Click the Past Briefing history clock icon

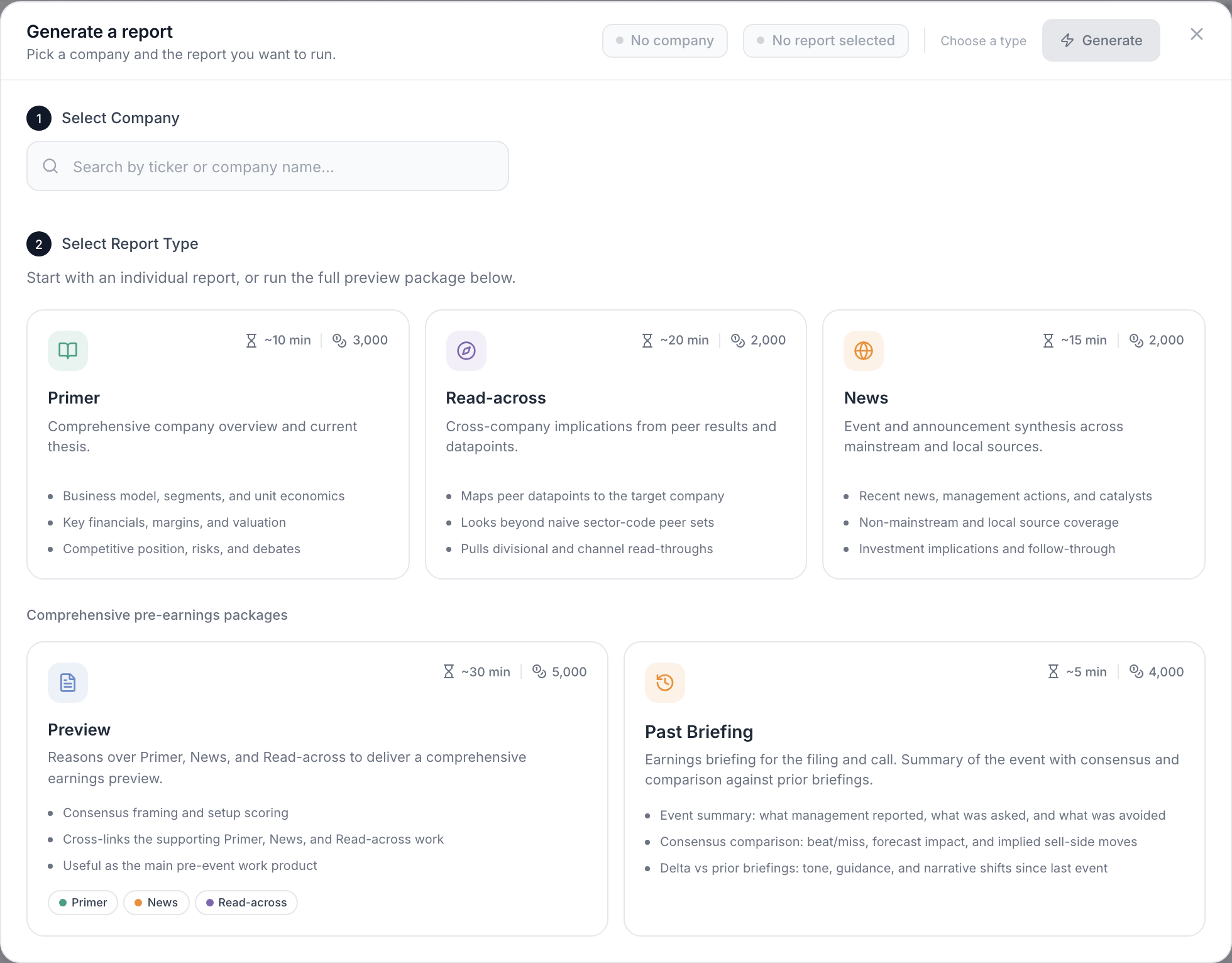coord(665,683)
